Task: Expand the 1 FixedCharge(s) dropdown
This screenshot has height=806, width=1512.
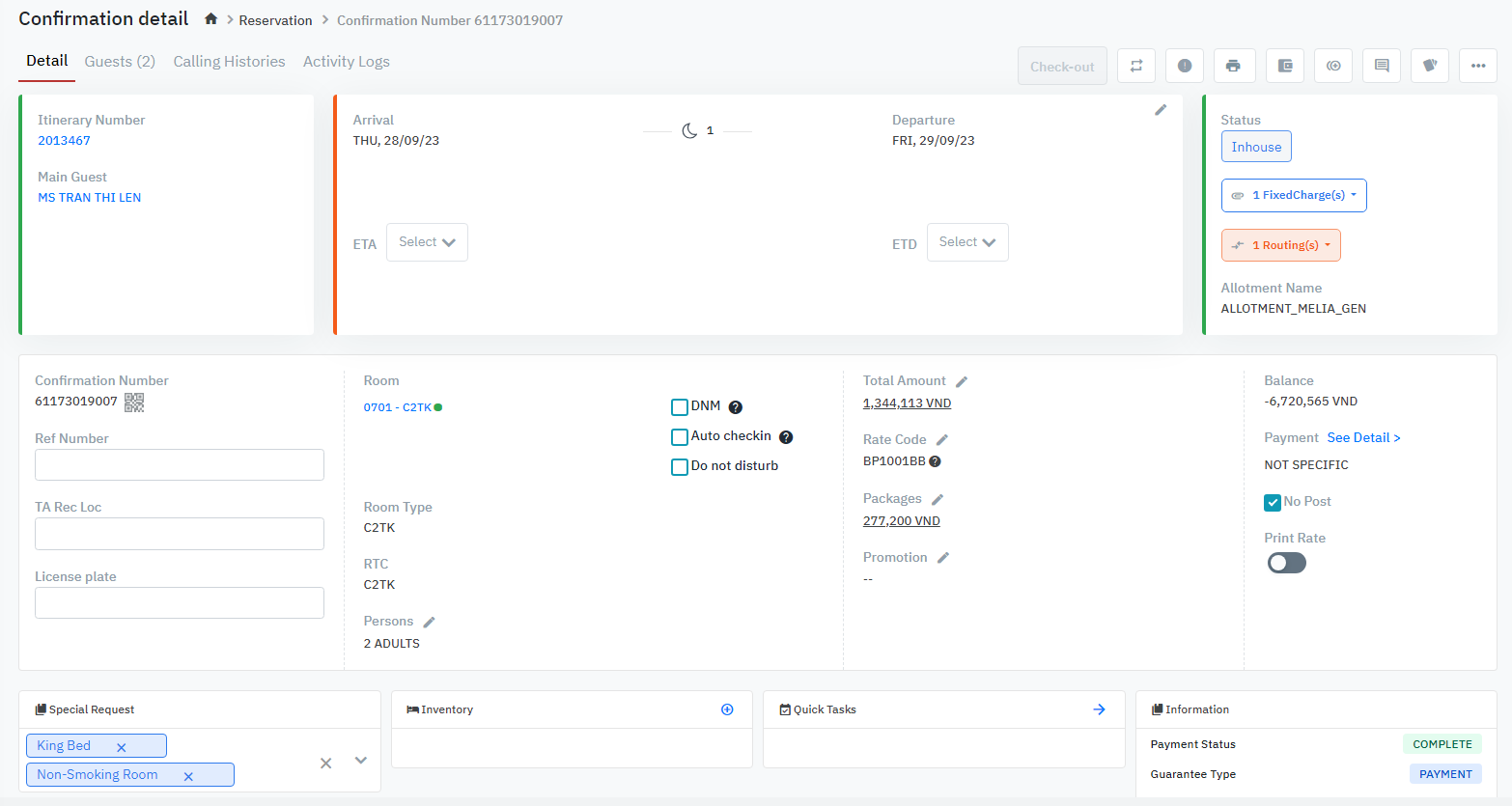Action: tap(1294, 195)
